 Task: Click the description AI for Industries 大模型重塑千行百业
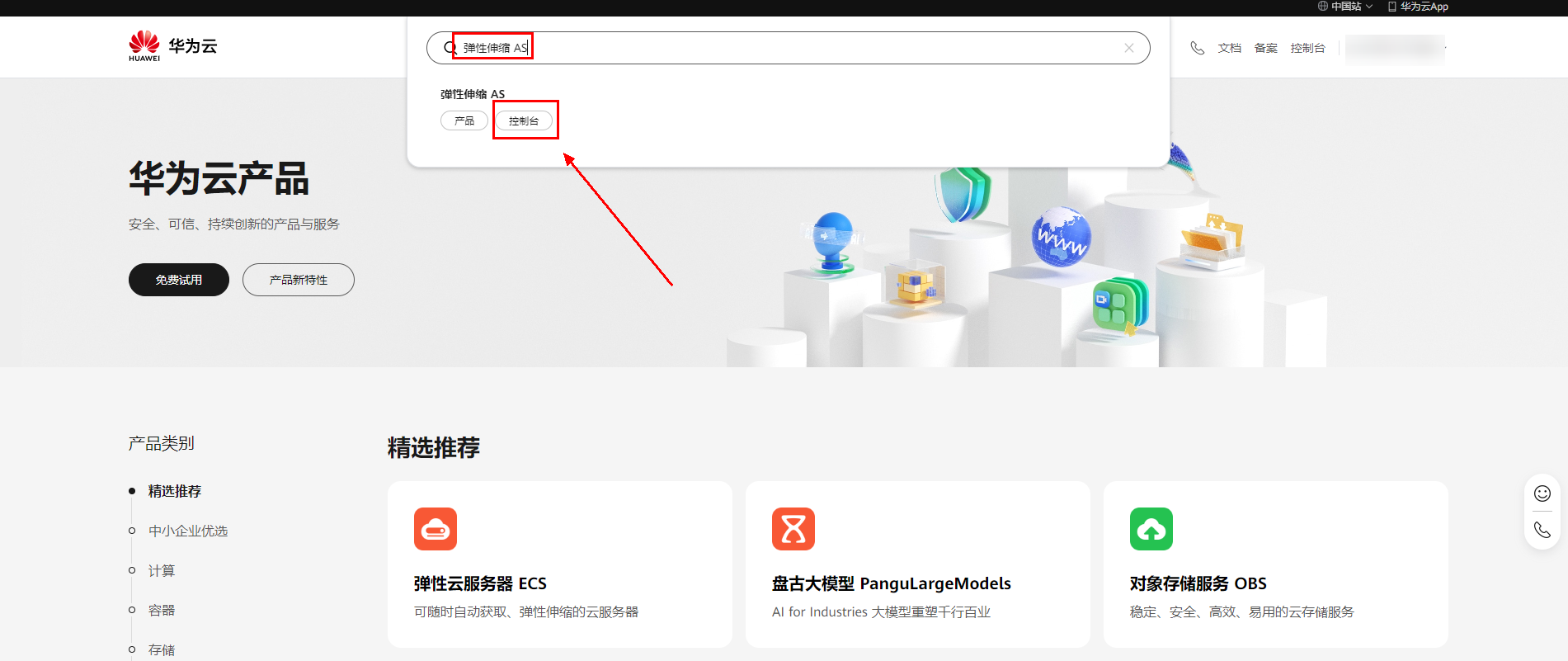[x=881, y=611]
